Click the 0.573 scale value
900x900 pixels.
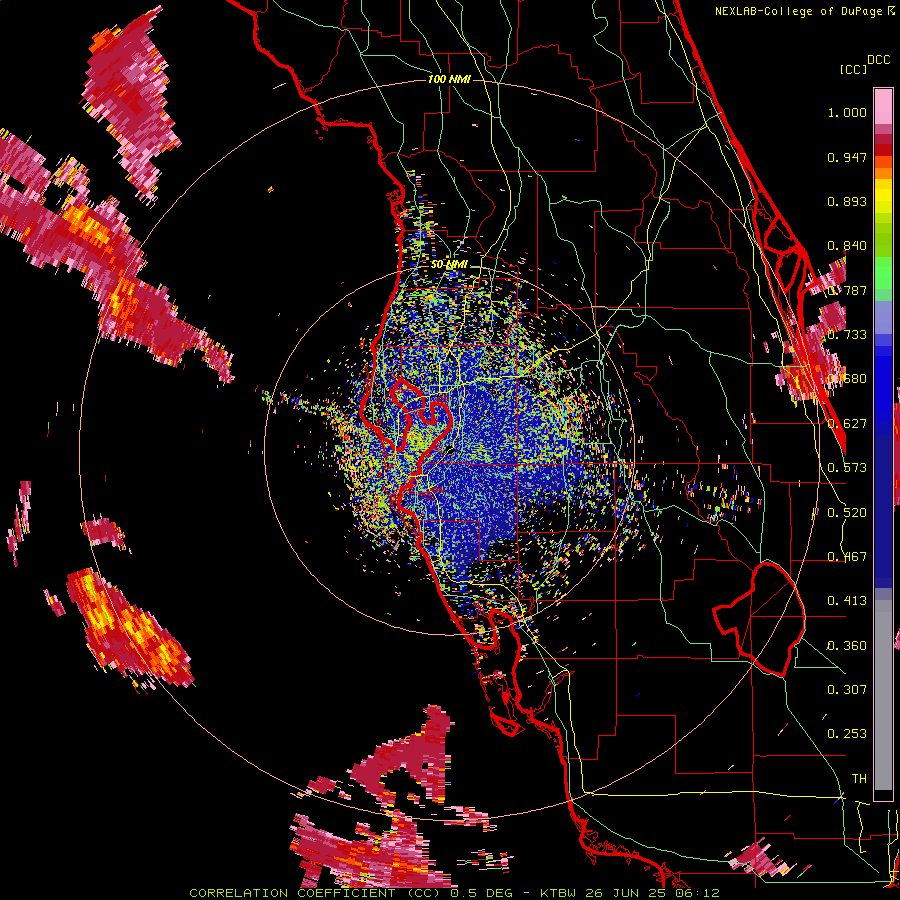pyautogui.click(x=847, y=468)
